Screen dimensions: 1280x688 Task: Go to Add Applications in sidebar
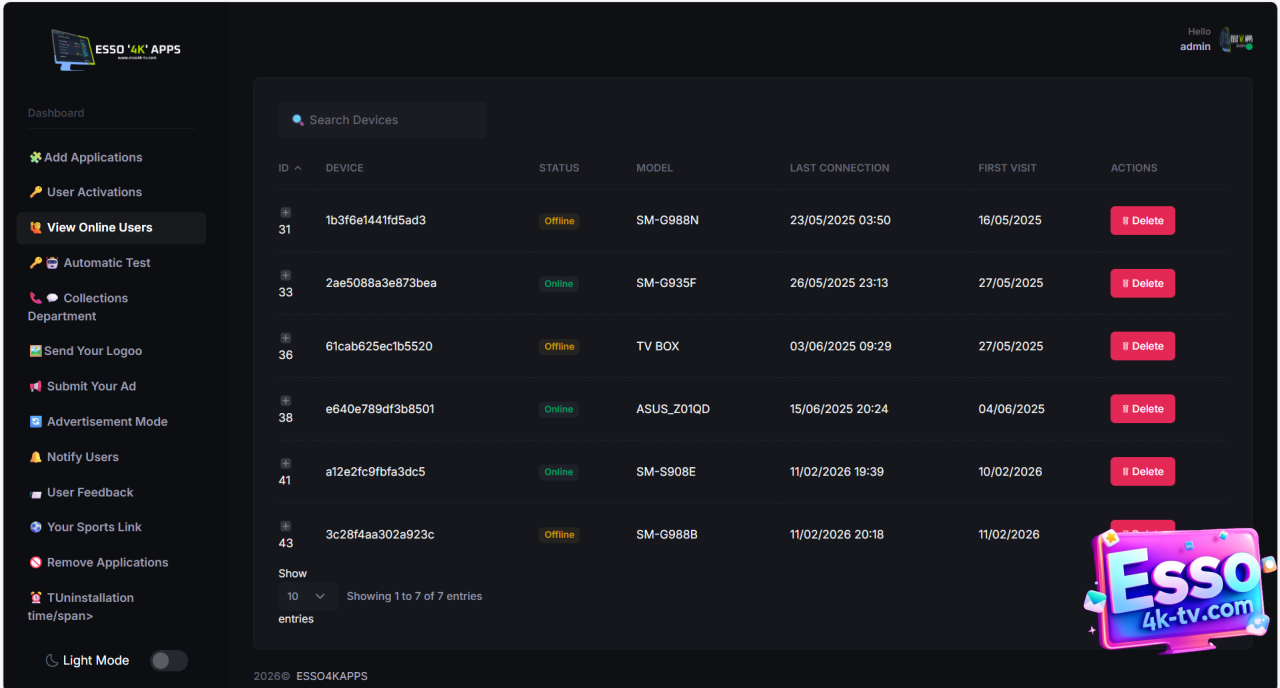click(93, 157)
